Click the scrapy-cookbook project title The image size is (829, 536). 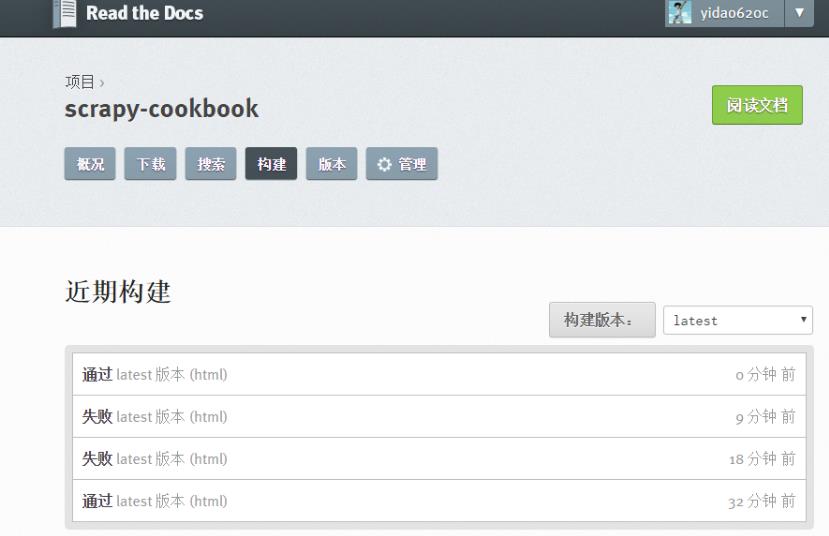(x=162, y=109)
